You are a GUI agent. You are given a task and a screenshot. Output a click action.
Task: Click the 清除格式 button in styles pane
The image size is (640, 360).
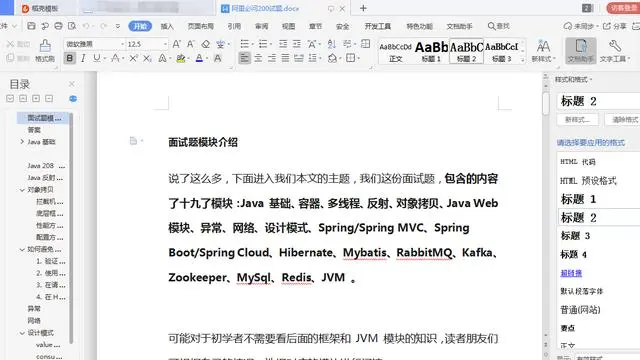pos(623,120)
